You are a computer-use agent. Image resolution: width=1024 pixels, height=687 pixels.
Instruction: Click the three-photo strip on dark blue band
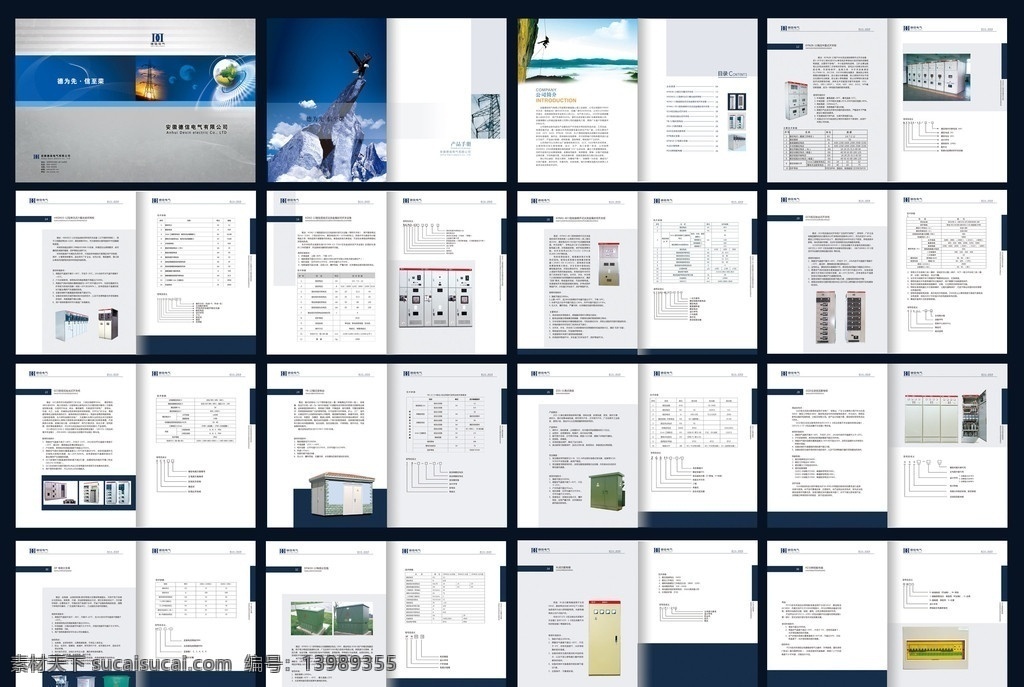pyautogui.click(x=88, y=492)
